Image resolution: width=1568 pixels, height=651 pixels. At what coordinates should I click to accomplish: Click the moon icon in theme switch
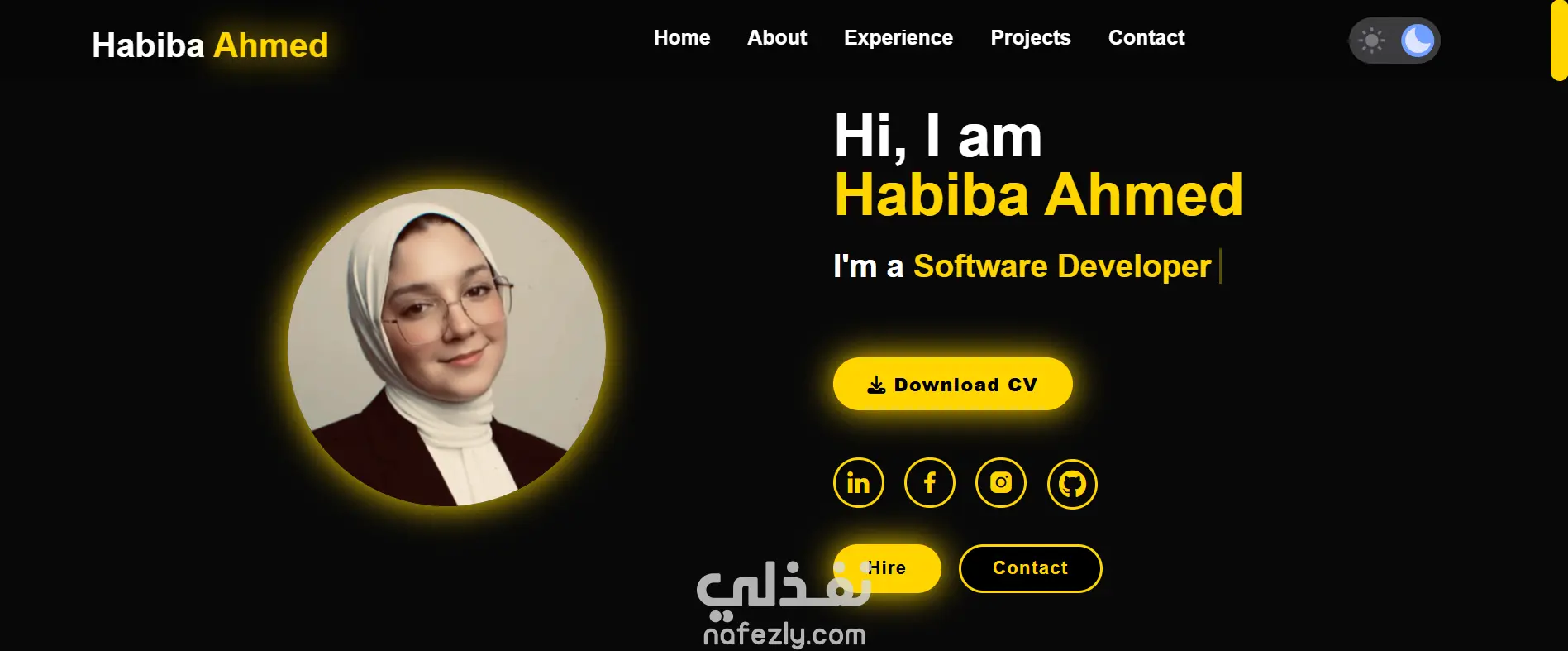(x=1418, y=41)
